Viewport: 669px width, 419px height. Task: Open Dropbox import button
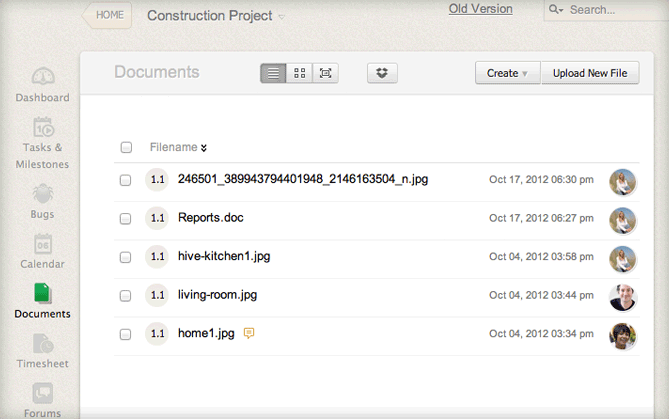click(x=383, y=73)
